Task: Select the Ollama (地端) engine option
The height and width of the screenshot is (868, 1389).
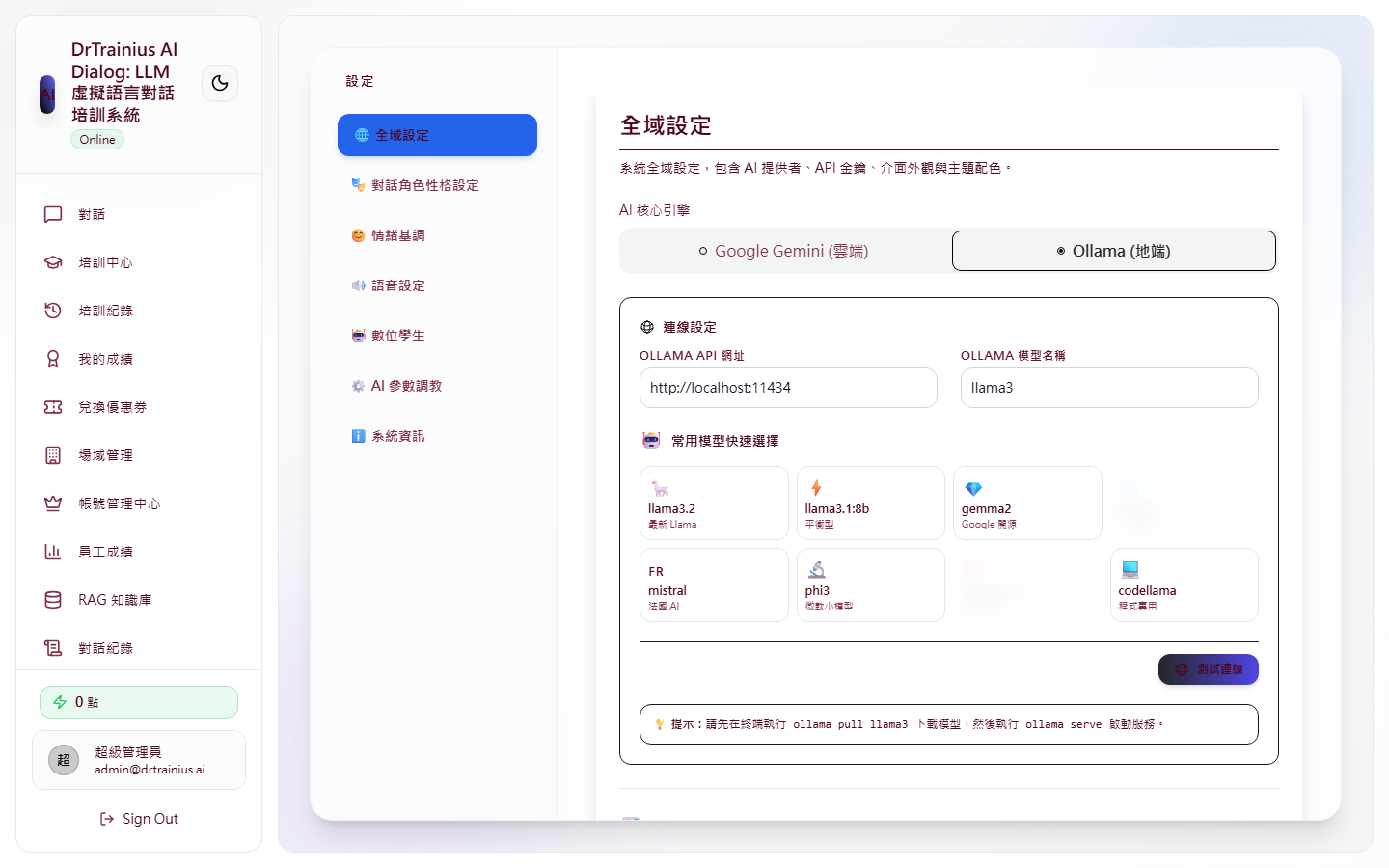Action: [x=1113, y=250]
